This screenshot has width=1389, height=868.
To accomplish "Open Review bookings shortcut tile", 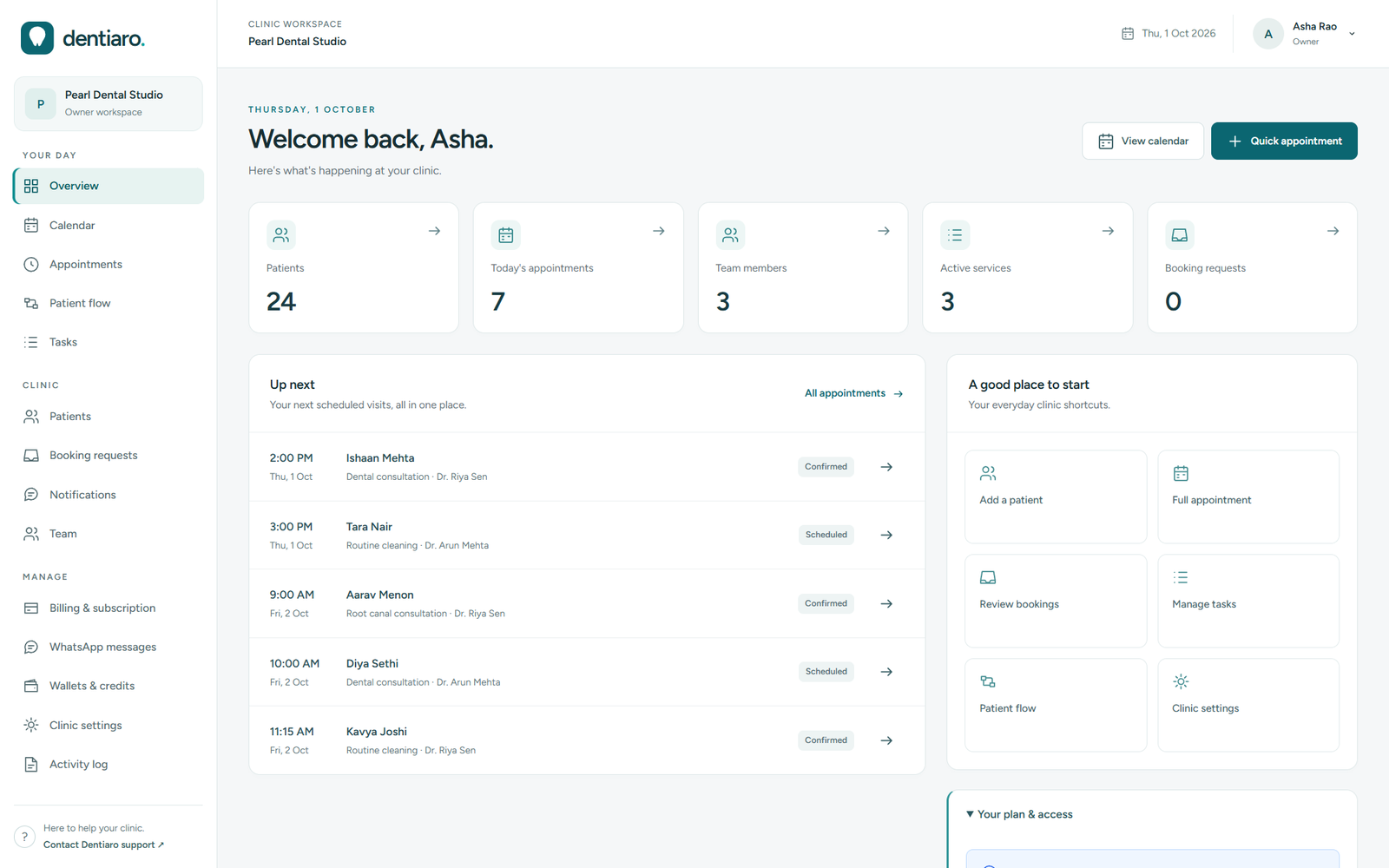I will point(1056,601).
